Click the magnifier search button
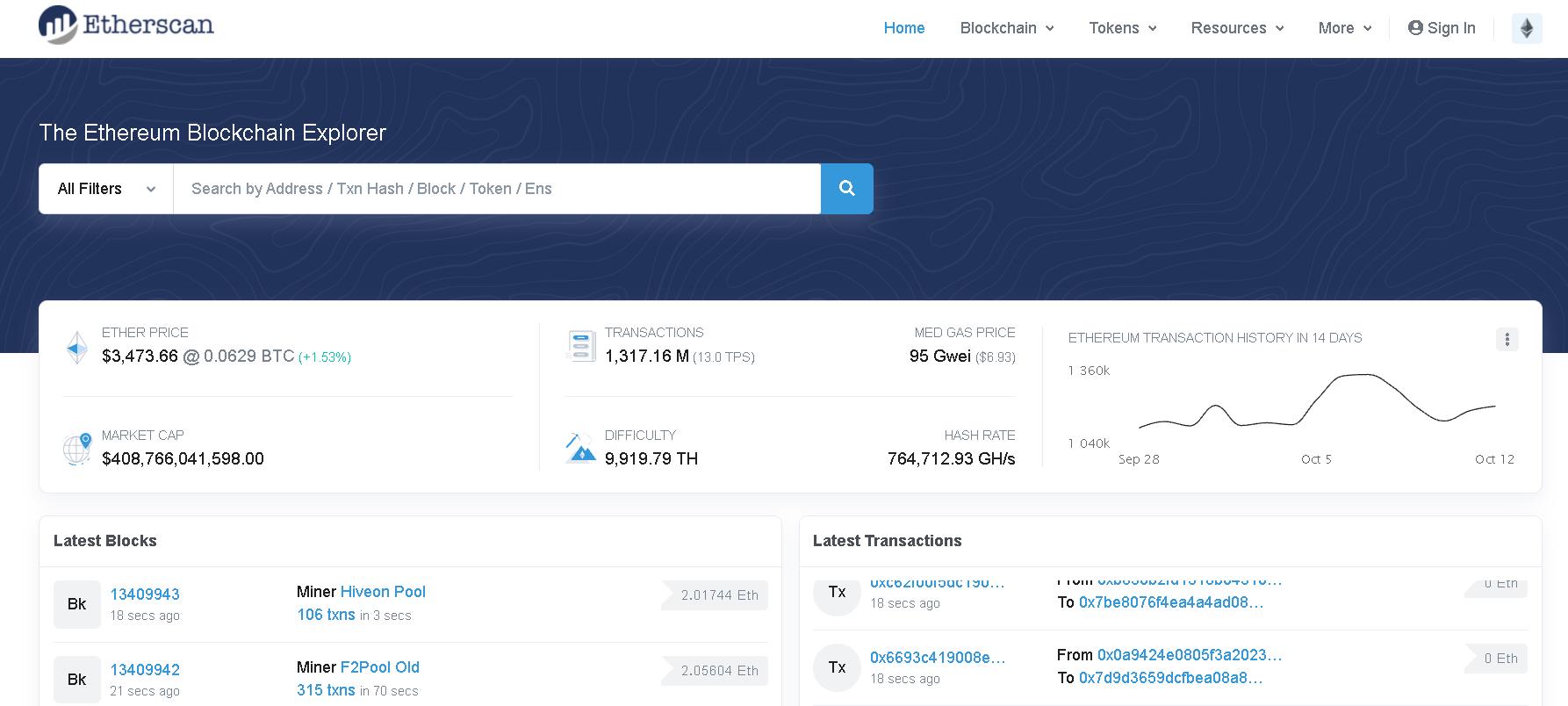The width and height of the screenshot is (1568, 706). [x=846, y=189]
